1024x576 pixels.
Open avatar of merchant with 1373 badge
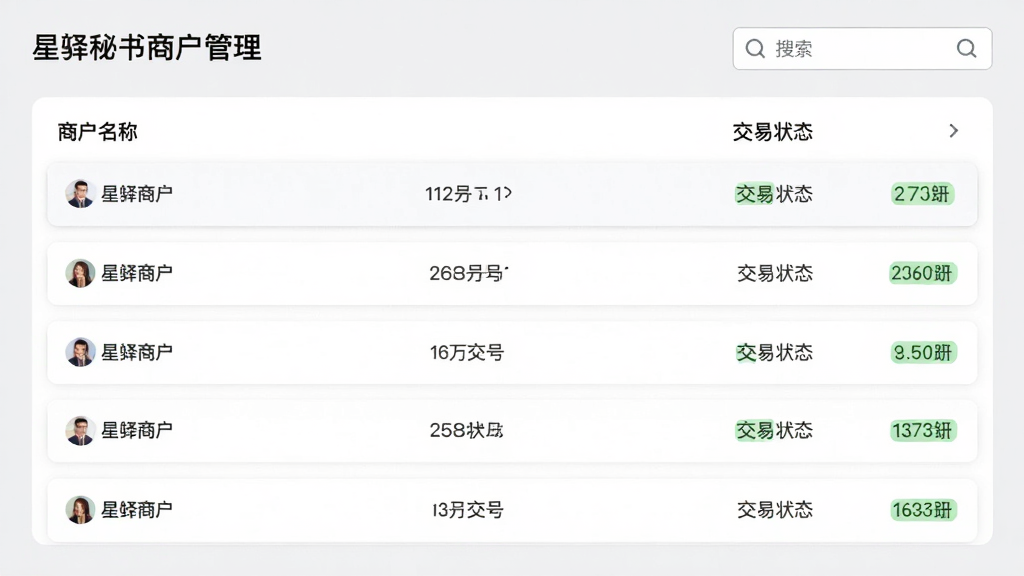tap(80, 430)
